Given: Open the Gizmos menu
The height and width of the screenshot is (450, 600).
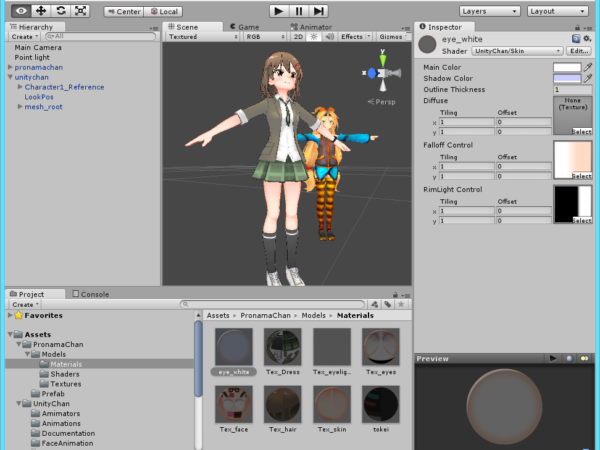Looking at the screenshot, I should pyautogui.click(x=392, y=37).
